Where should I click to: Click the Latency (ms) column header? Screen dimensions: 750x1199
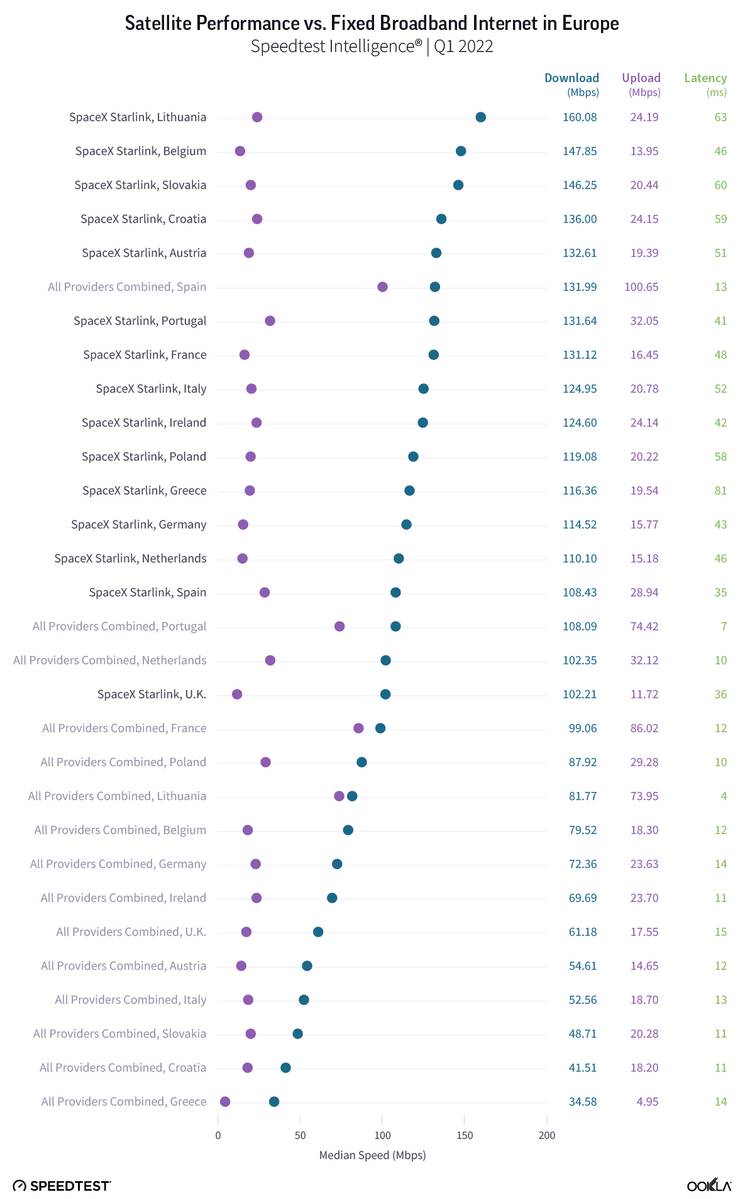(x=705, y=84)
